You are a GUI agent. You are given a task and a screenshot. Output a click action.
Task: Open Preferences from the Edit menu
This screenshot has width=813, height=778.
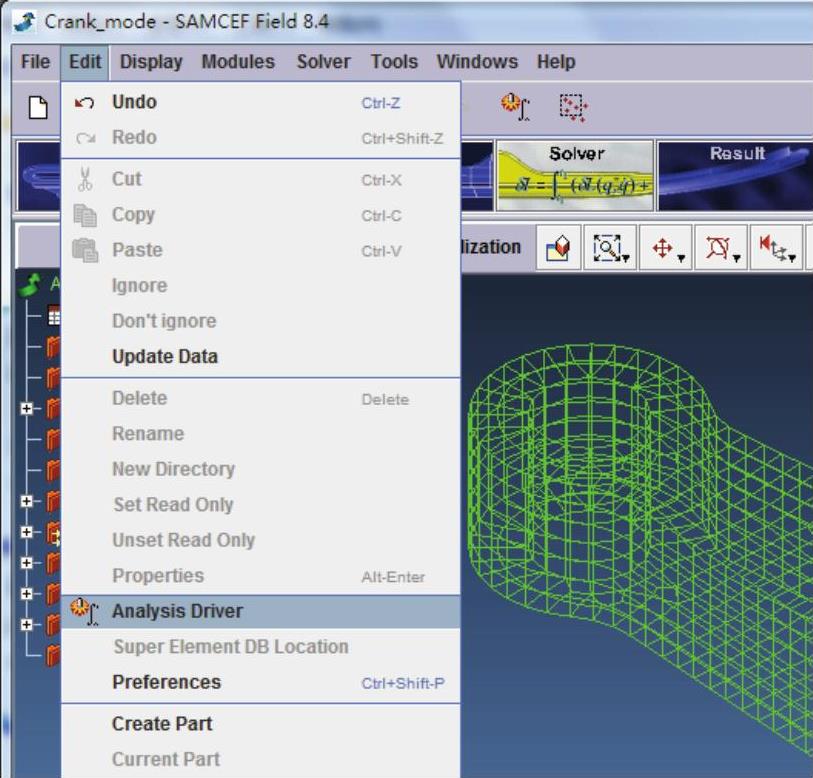point(166,682)
